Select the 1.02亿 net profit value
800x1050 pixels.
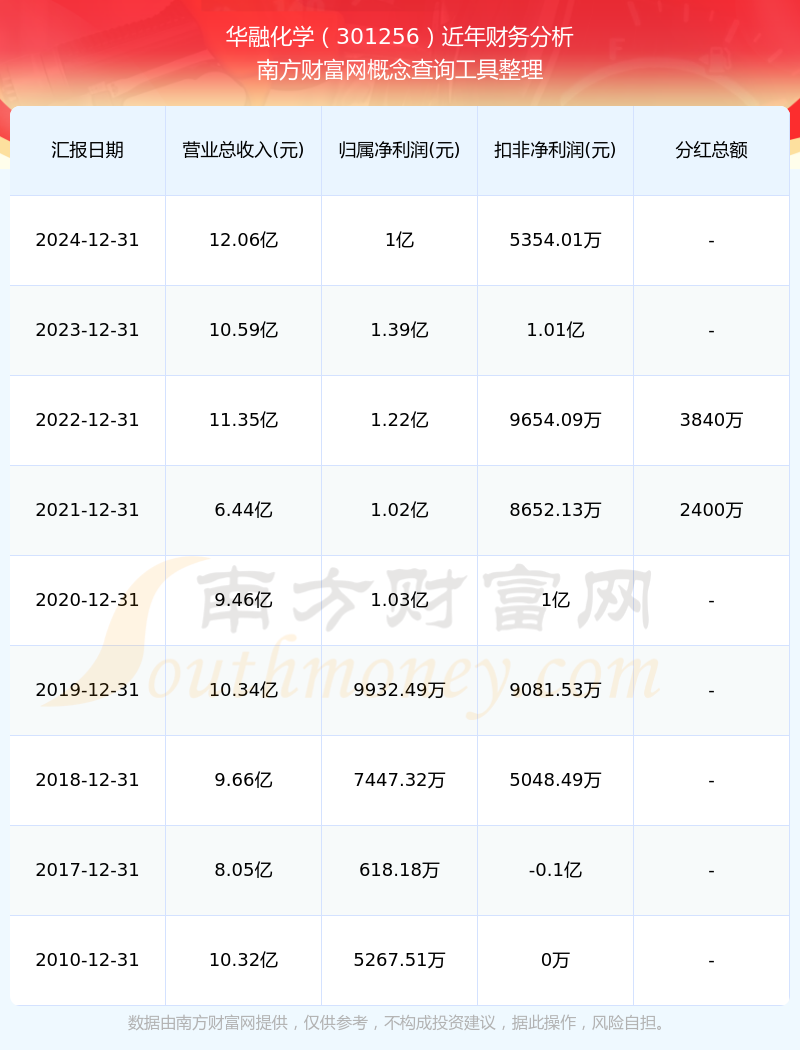(x=400, y=510)
